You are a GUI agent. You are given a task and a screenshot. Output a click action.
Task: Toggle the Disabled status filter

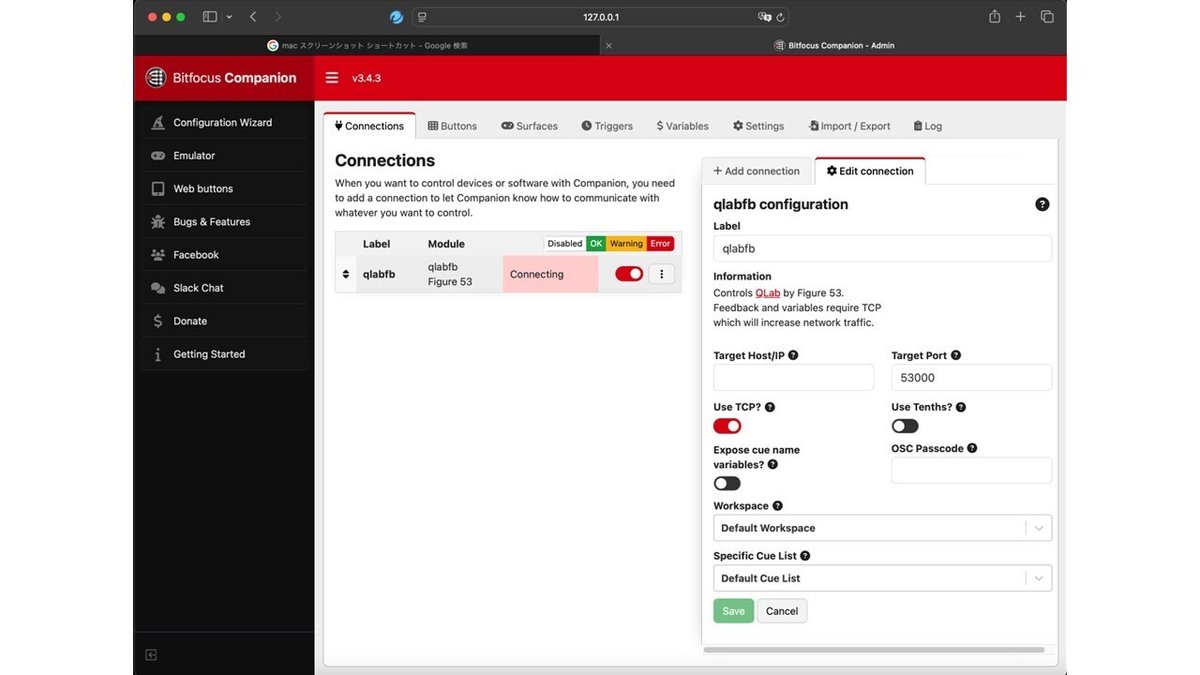coord(564,244)
